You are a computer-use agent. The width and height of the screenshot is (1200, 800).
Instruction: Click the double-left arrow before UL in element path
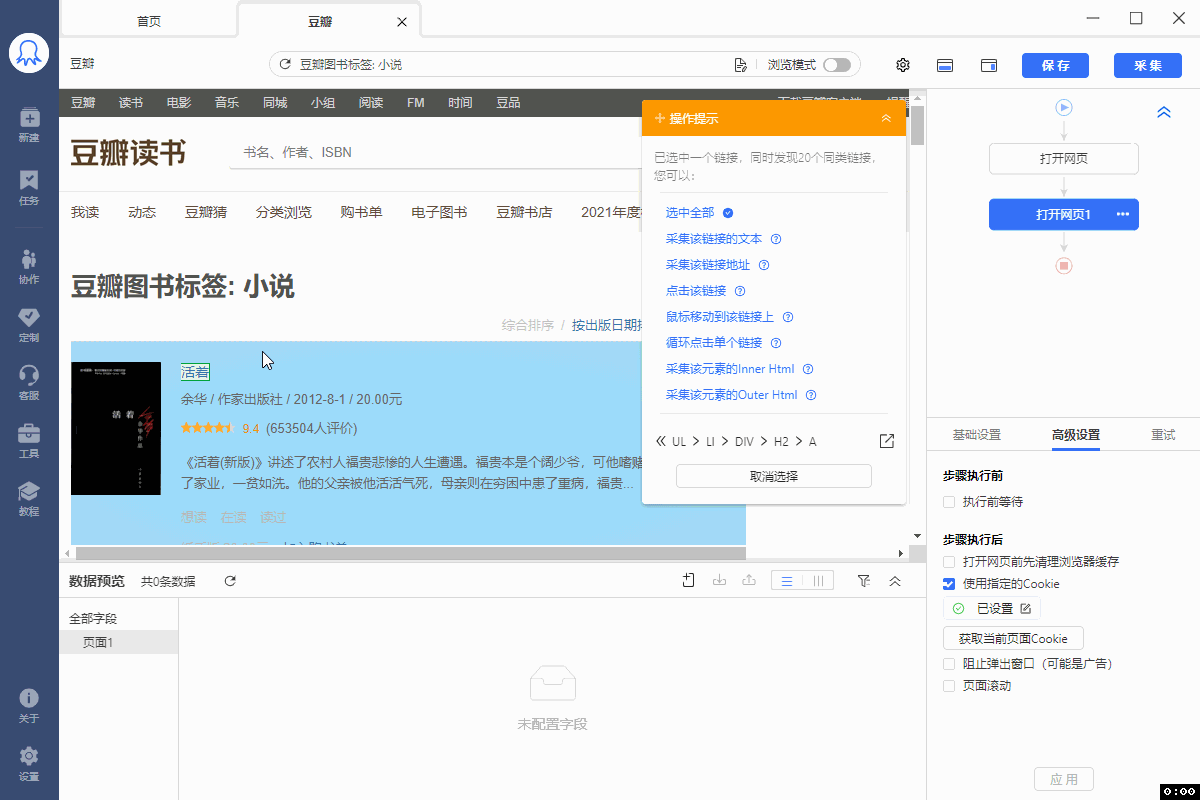661,441
